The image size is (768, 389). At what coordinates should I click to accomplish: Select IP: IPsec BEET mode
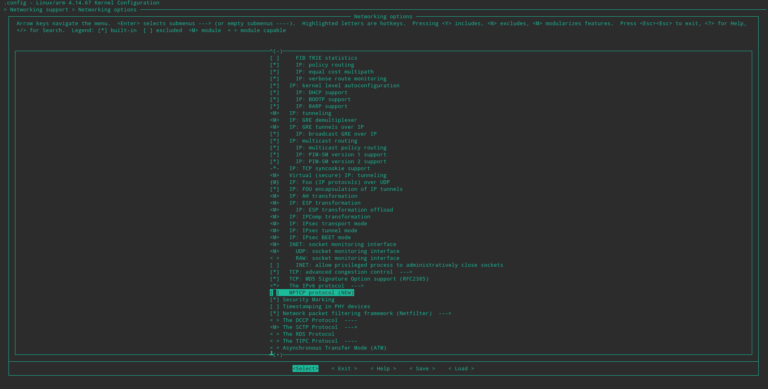[x=310, y=237]
